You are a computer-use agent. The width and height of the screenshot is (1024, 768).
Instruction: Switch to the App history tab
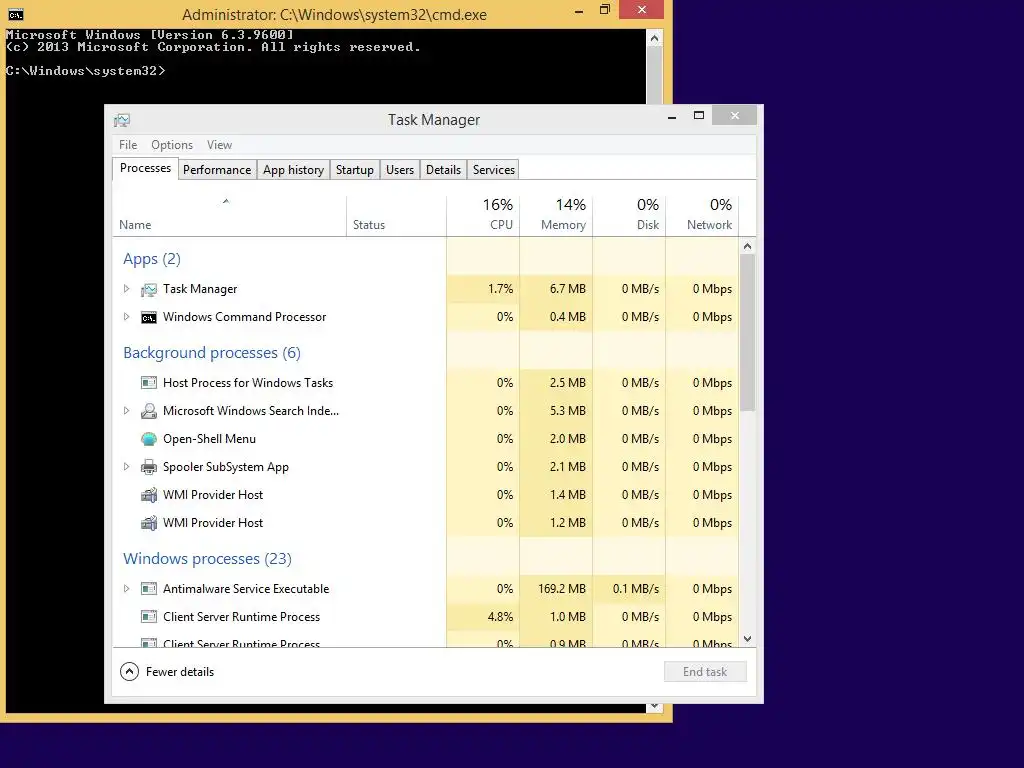293,170
